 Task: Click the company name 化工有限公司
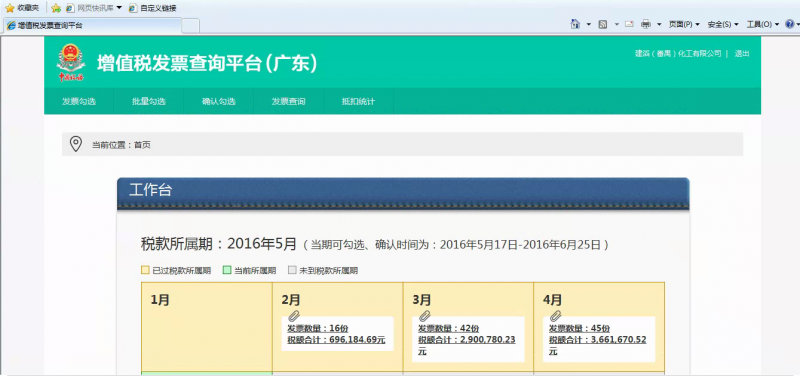pos(678,54)
